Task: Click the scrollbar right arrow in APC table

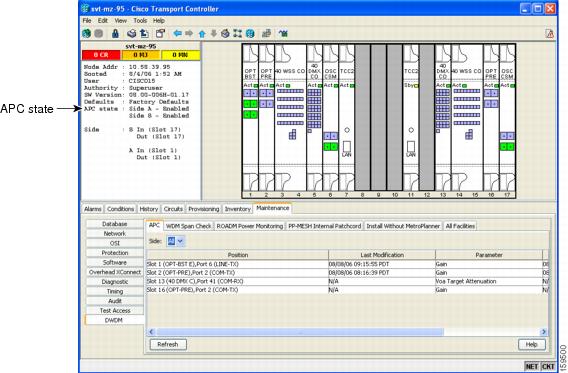Action: pyautogui.click(x=543, y=332)
